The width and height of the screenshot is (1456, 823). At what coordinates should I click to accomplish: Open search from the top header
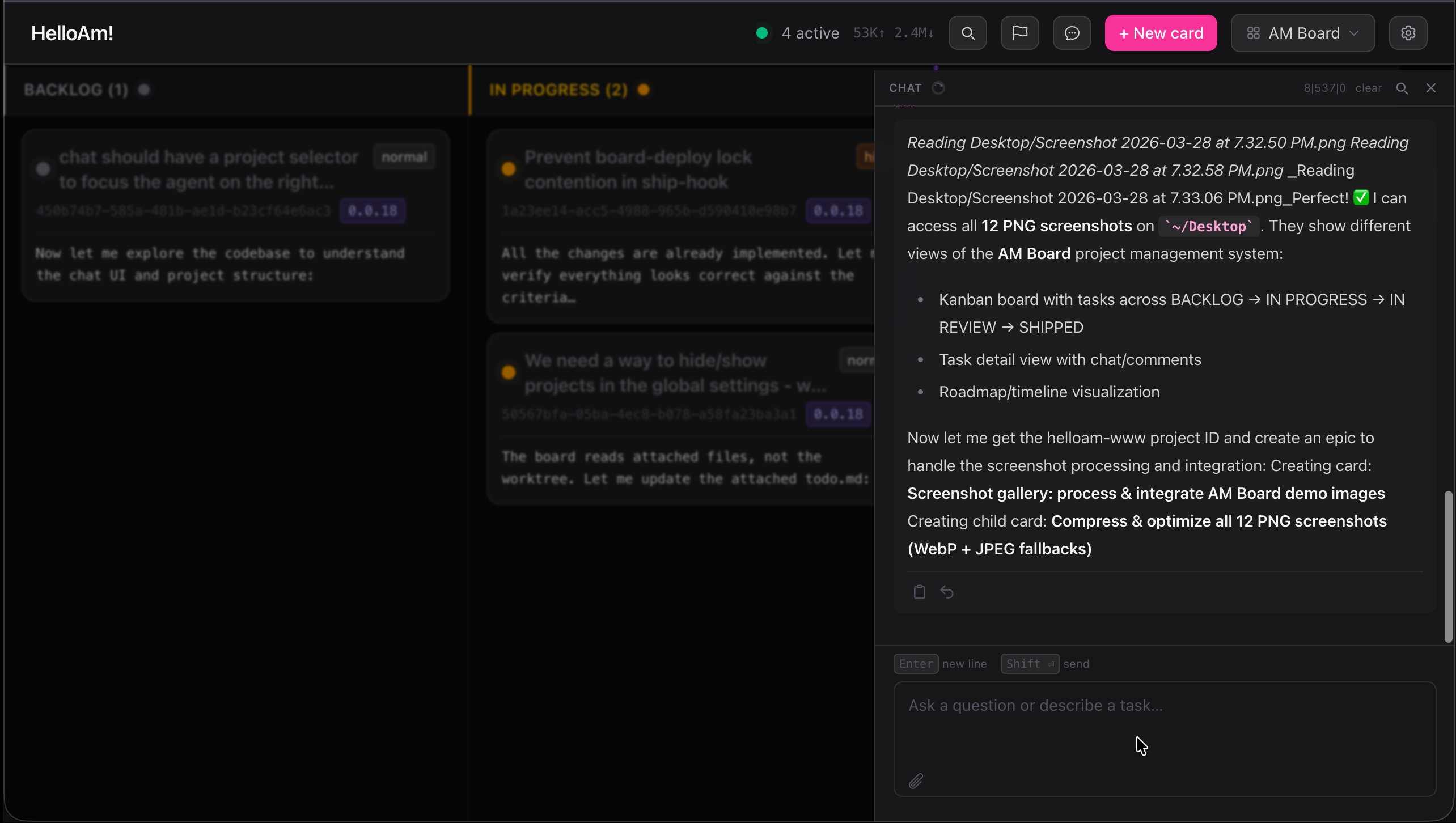(x=968, y=33)
